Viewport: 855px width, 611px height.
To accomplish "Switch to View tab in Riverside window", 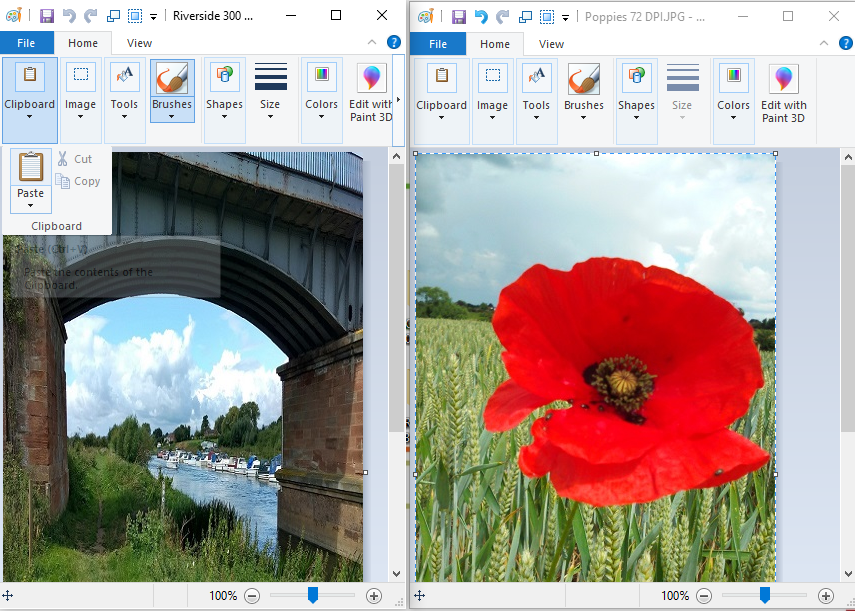I will point(140,44).
